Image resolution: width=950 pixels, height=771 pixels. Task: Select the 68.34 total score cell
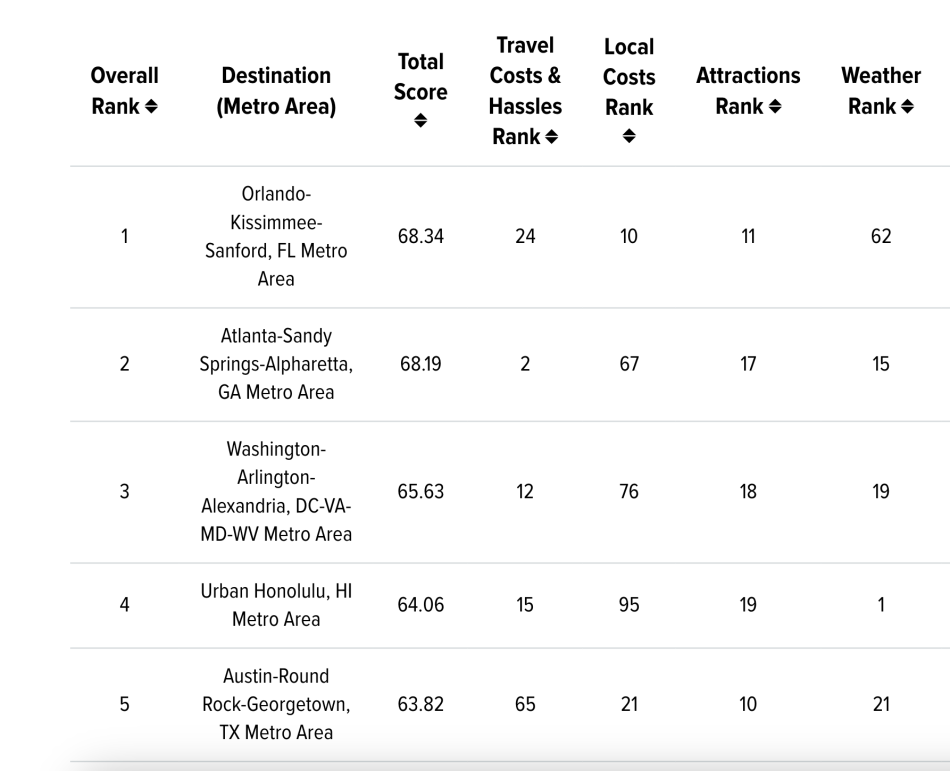click(420, 236)
